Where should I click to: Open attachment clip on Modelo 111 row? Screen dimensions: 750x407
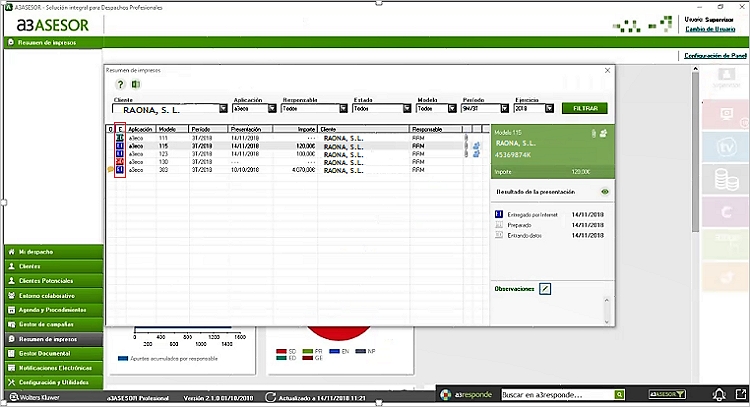pos(467,138)
